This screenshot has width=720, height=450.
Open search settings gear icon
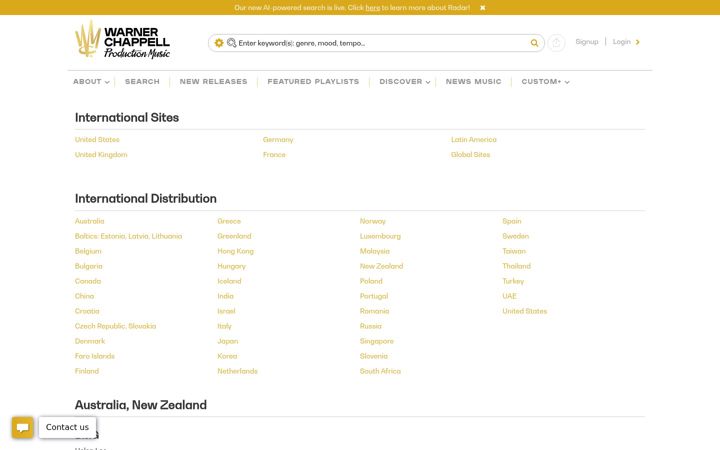click(x=219, y=43)
